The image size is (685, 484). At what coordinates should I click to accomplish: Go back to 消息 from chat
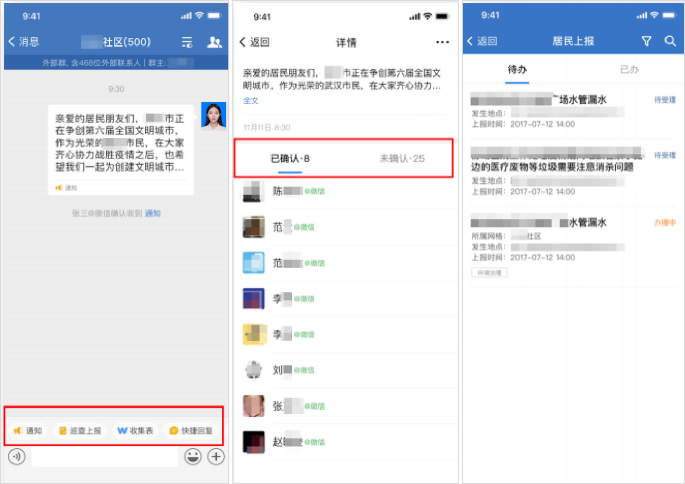tap(25, 42)
